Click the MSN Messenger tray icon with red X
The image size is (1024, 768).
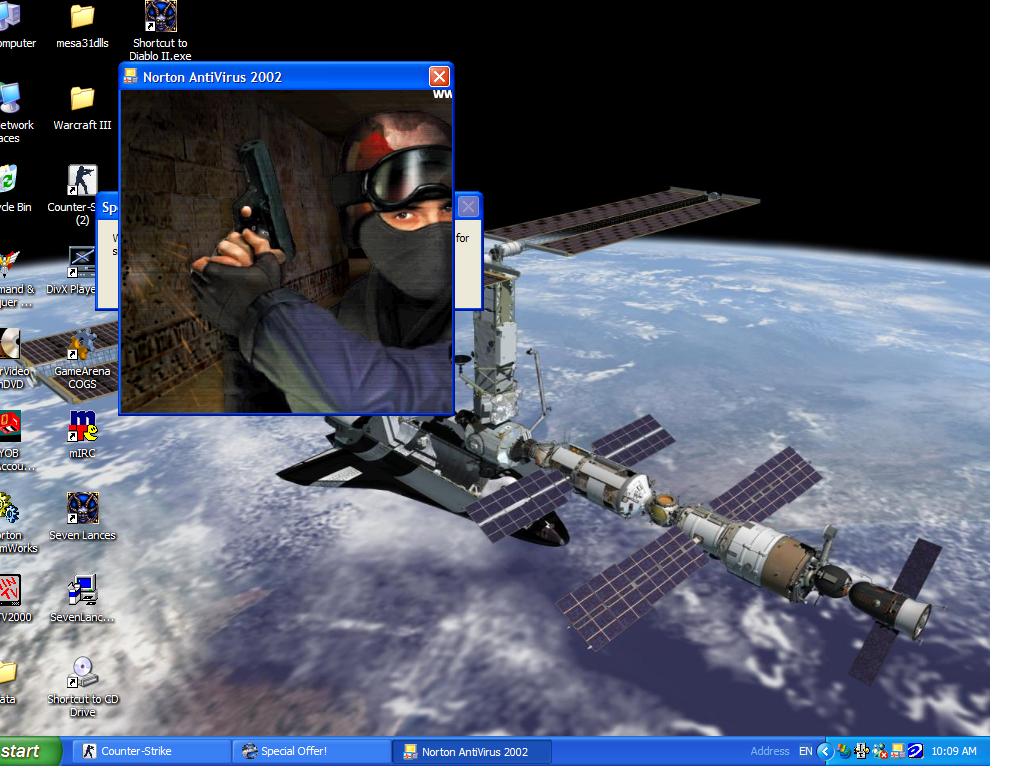[x=880, y=752]
